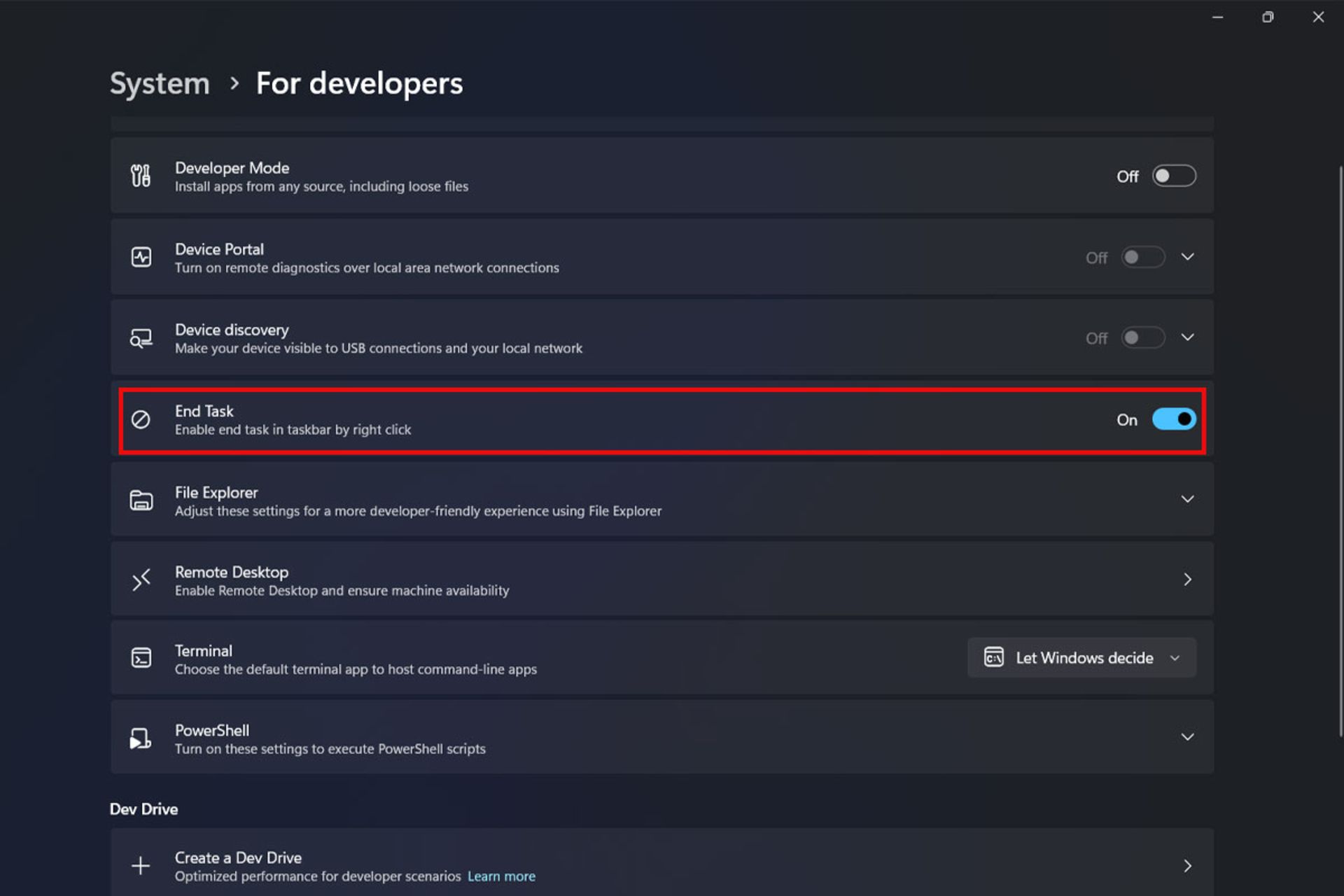Click the Device discovery icon
The image size is (1344, 896).
coord(141,338)
